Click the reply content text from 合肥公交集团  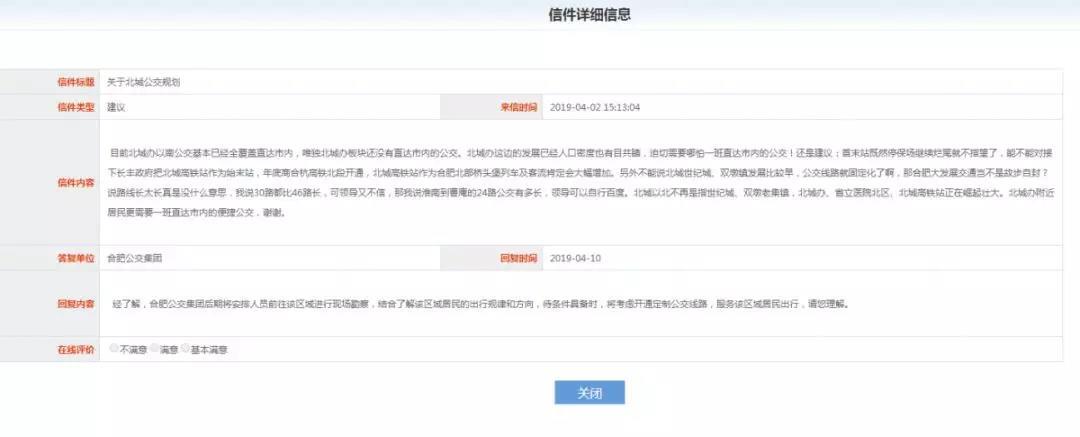(x=480, y=303)
